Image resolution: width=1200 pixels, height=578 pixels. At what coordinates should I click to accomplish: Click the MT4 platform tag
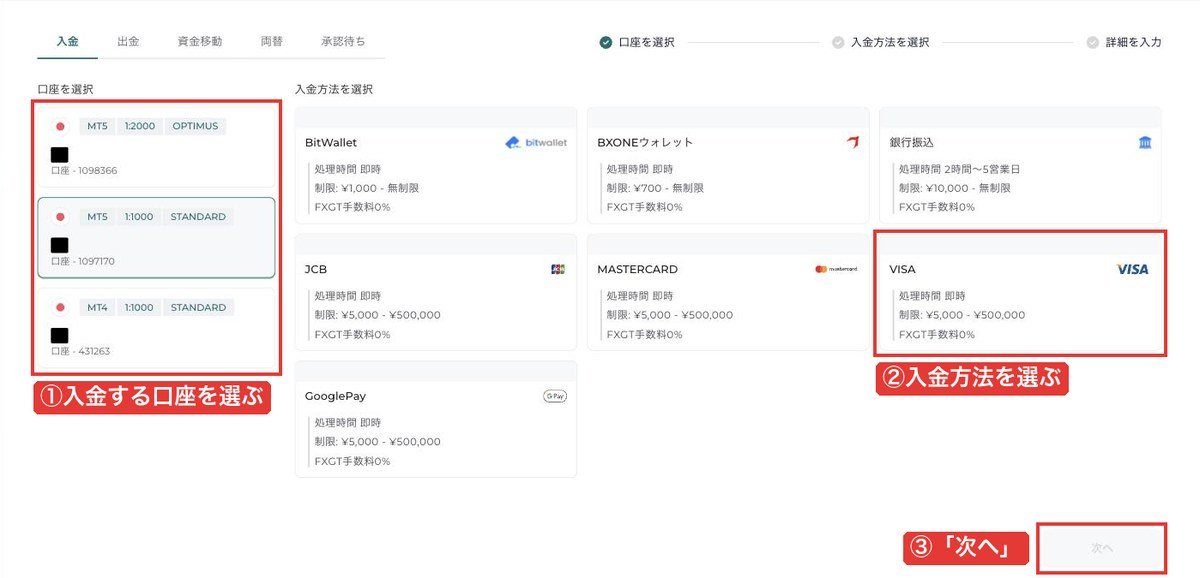[x=97, y=308]
